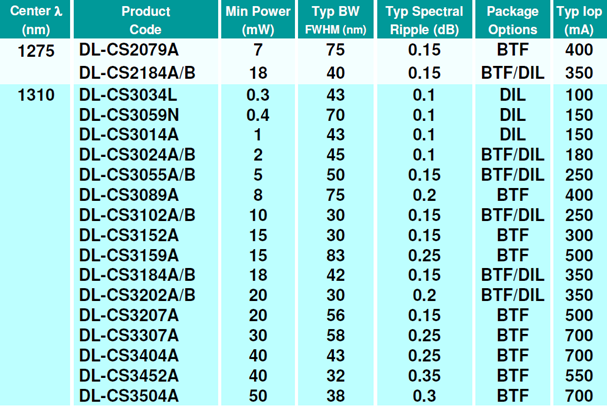This screenshot has width=607, height=406.
Task: Select the 1310 center wavelength cell
Action: (36, 95)
